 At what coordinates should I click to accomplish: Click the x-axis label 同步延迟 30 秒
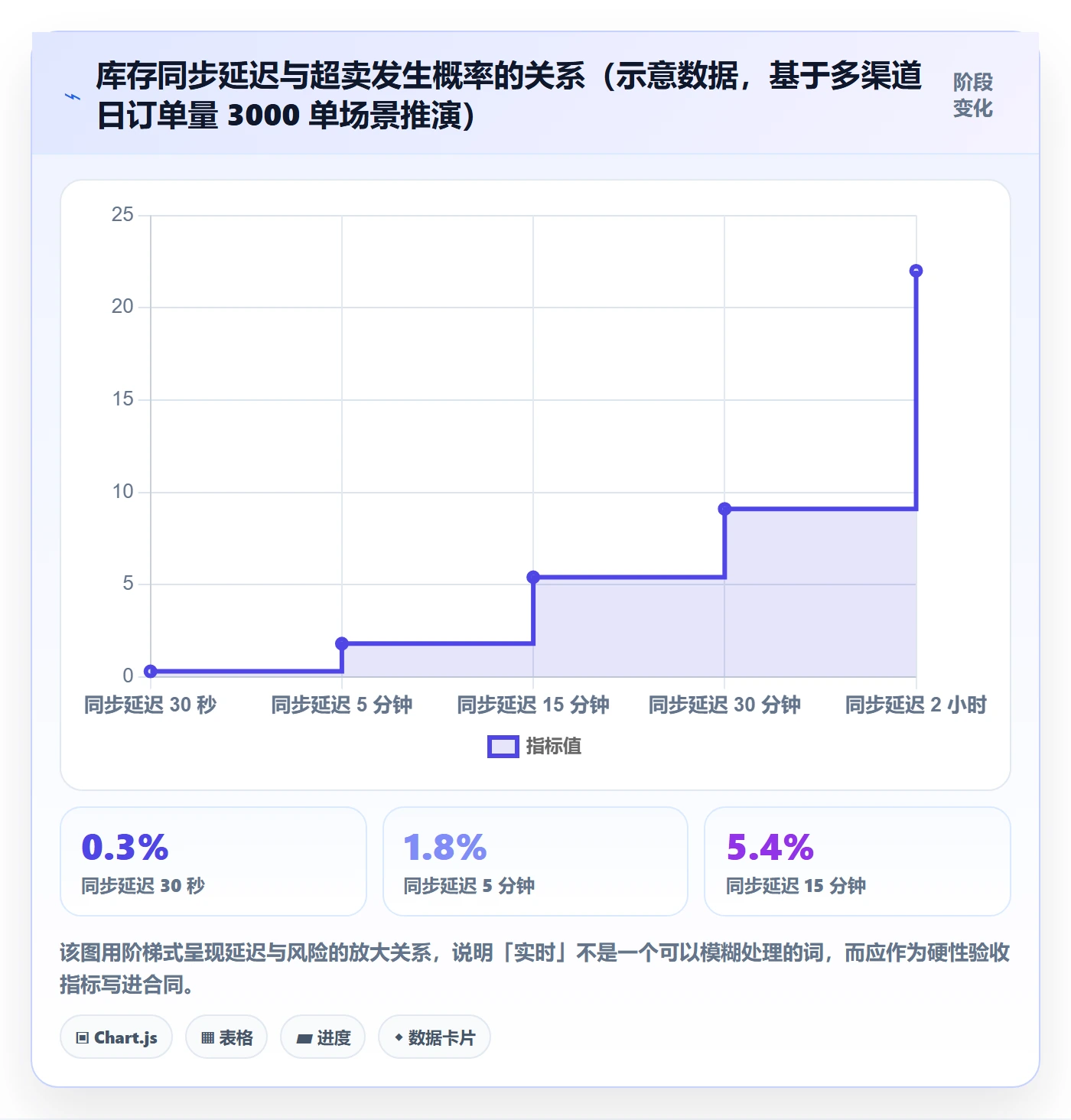(151, 705)
